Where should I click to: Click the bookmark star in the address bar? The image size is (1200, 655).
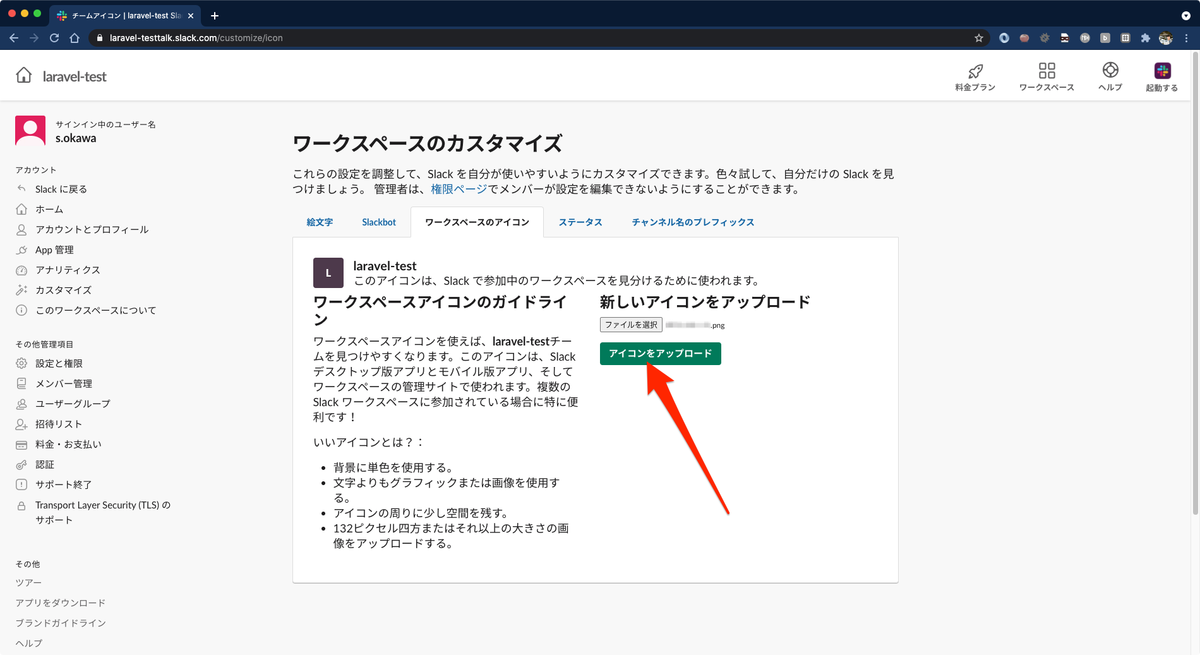978,37
